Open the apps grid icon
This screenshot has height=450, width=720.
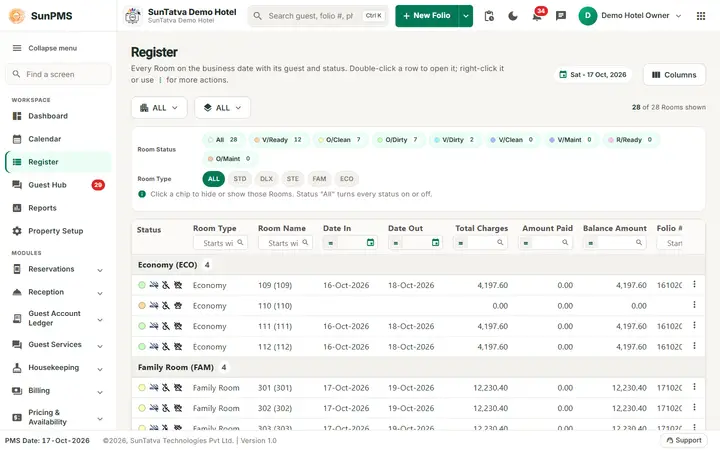pyautogui.click(x=701, y=16)
